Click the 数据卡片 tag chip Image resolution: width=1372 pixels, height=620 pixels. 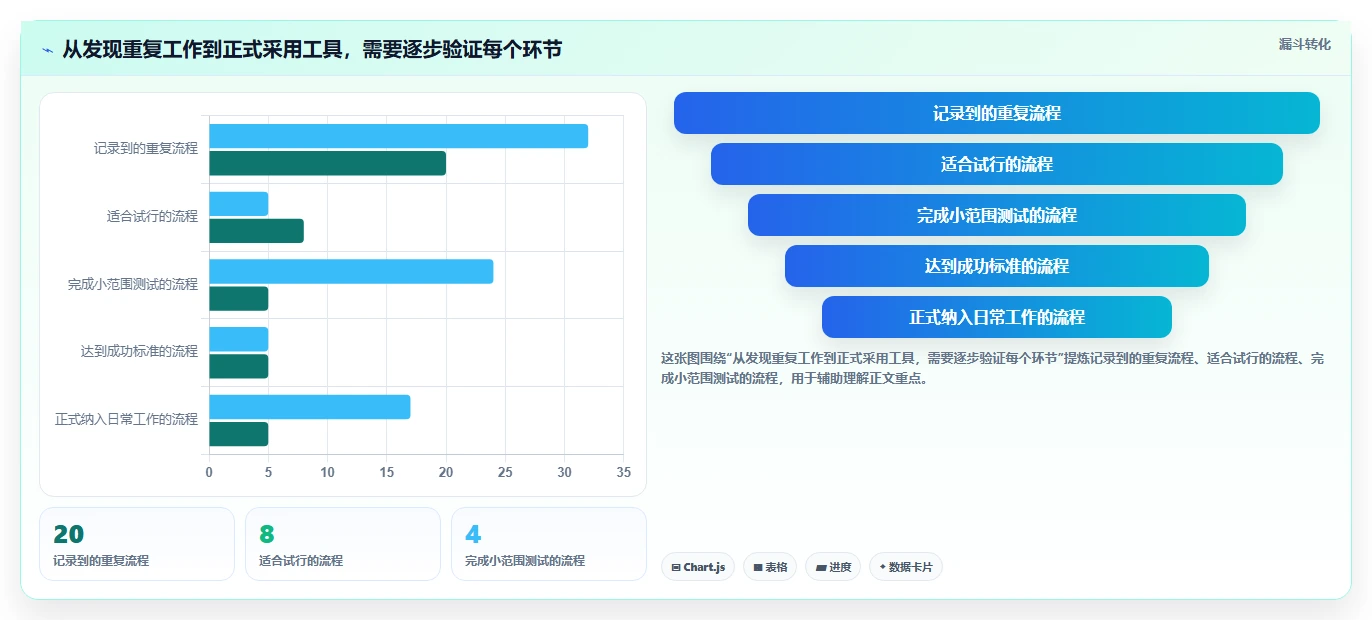coord(906,567)
